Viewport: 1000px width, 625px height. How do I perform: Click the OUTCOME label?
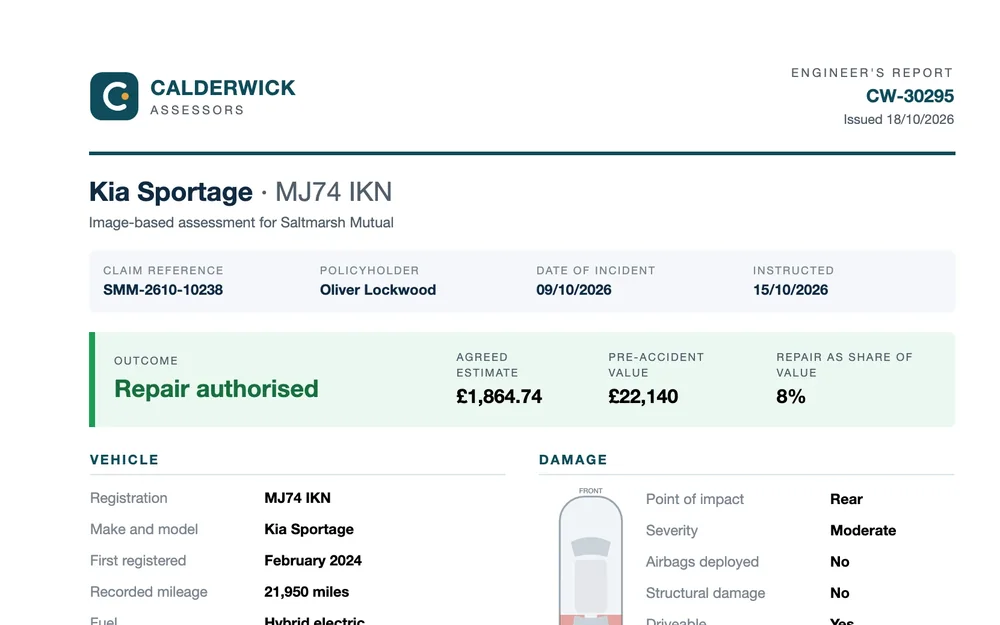click(x=146, y=361)
